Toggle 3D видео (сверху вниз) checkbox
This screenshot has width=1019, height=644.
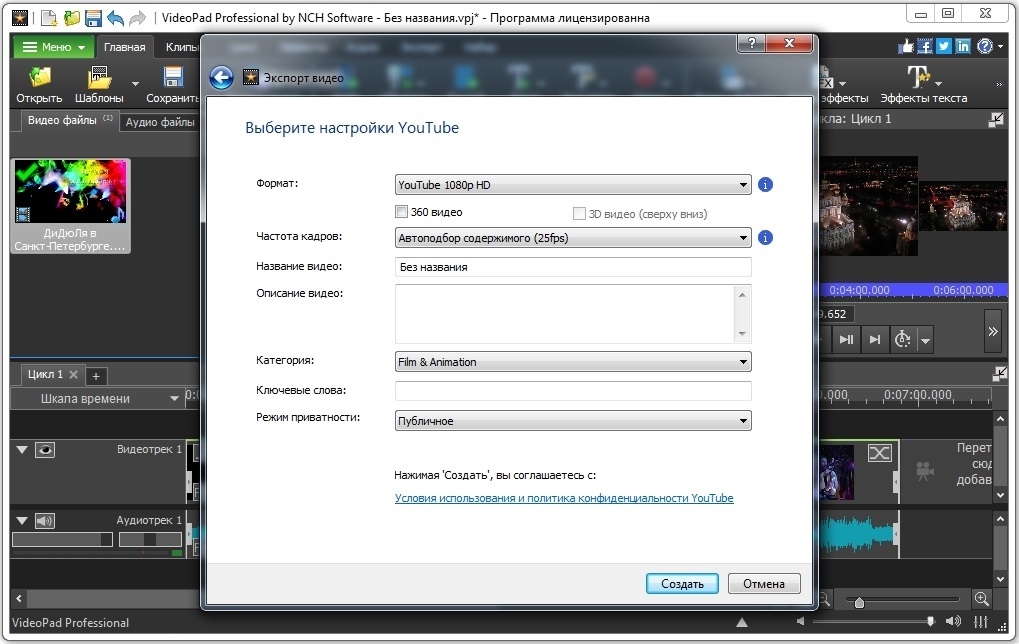[x=579, y=214]
